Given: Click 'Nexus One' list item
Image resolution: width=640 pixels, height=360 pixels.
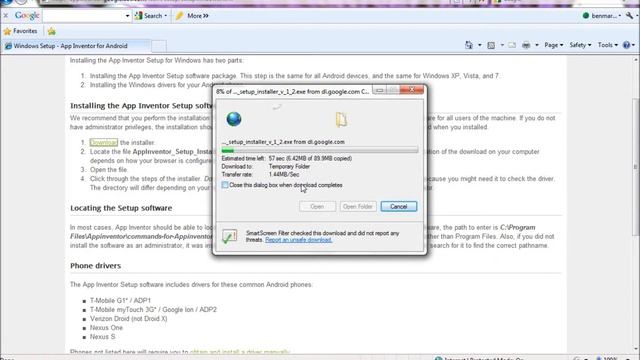Looking at the screenshot, I should tap(106, 328).
